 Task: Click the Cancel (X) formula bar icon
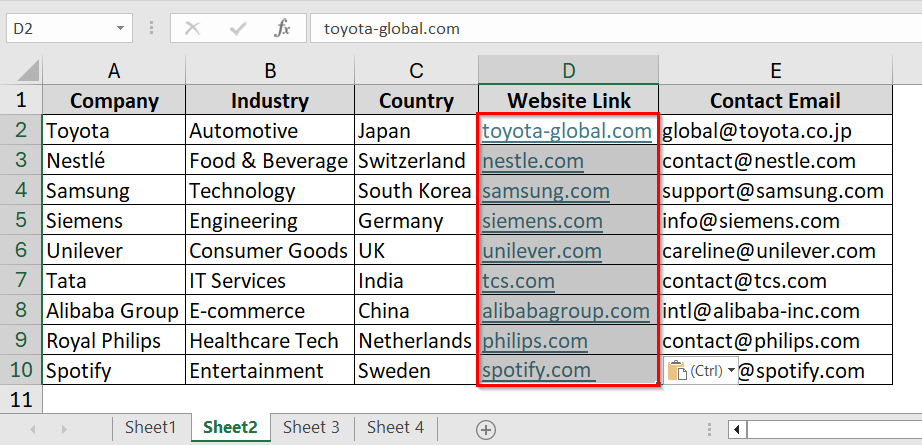[192, 28]
